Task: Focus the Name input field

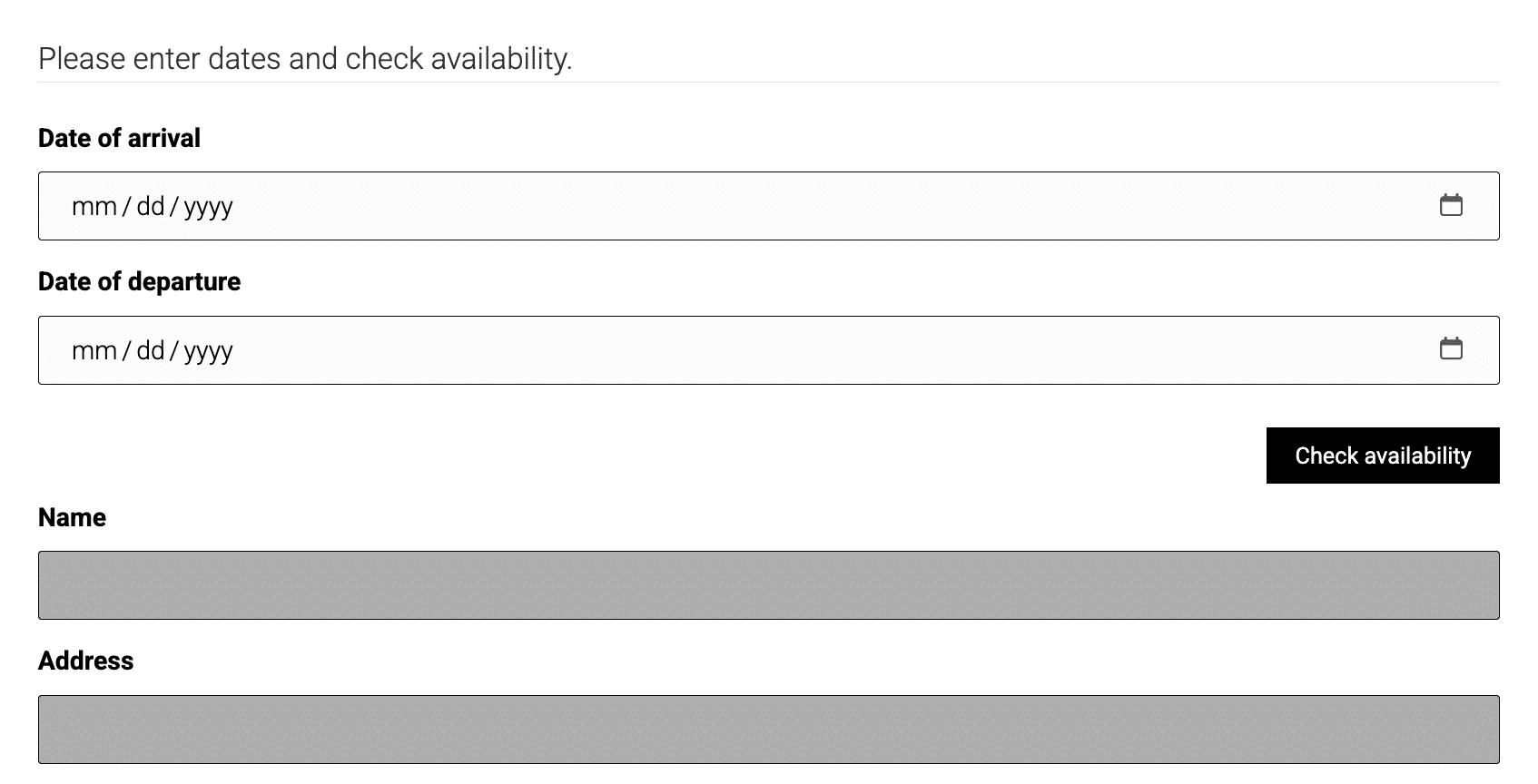Action: (768, 585)
